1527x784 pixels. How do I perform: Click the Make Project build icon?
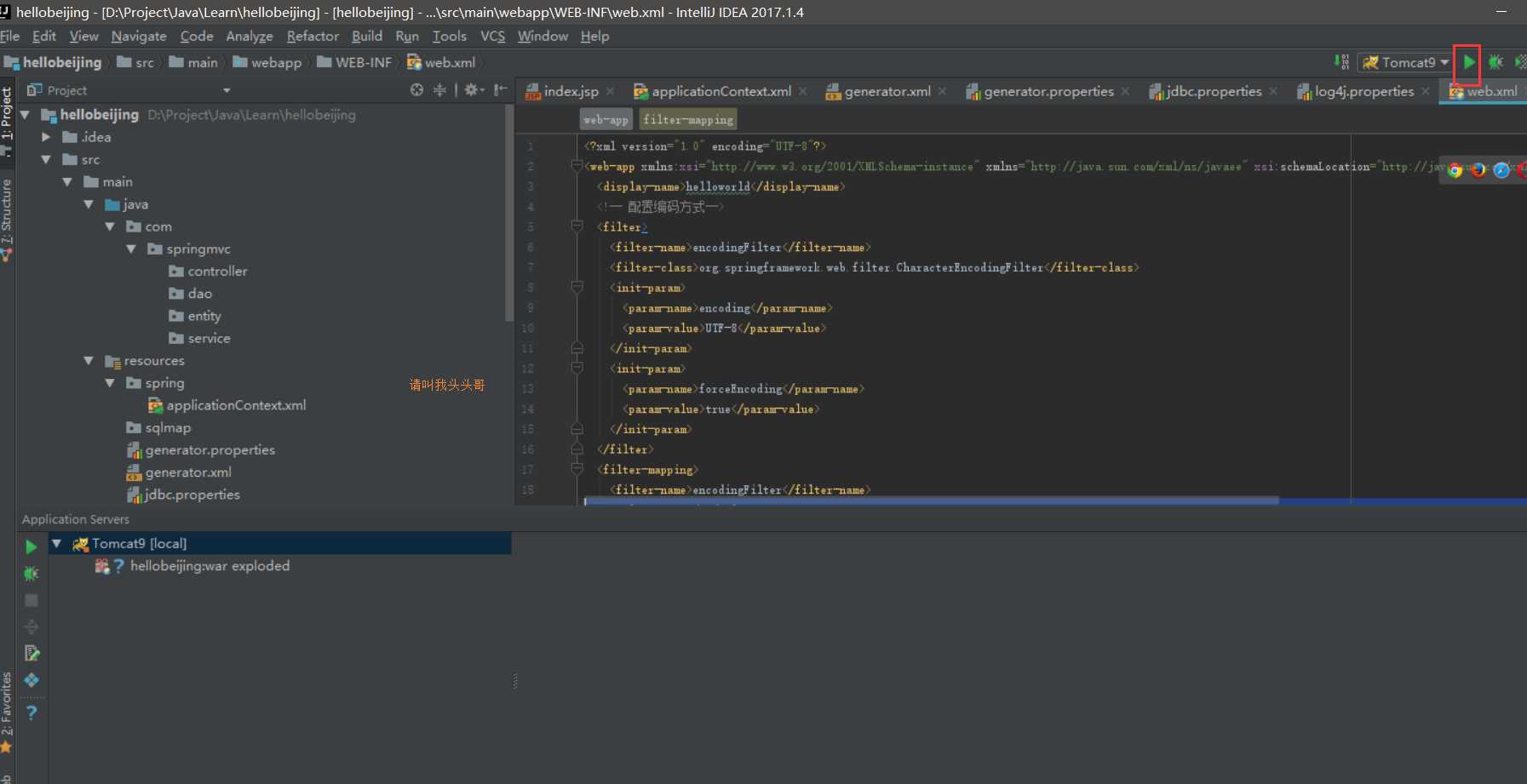(x=1341, y=62)
